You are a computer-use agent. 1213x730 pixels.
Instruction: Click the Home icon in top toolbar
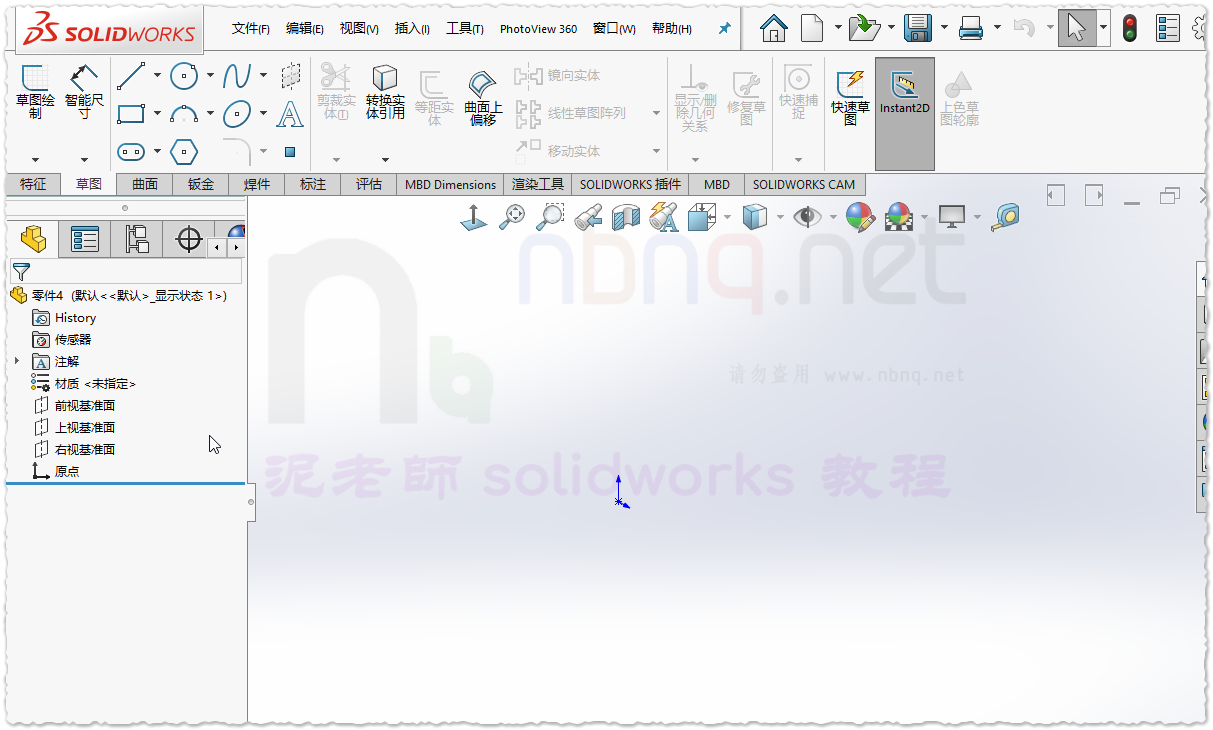tap(773, 28)
